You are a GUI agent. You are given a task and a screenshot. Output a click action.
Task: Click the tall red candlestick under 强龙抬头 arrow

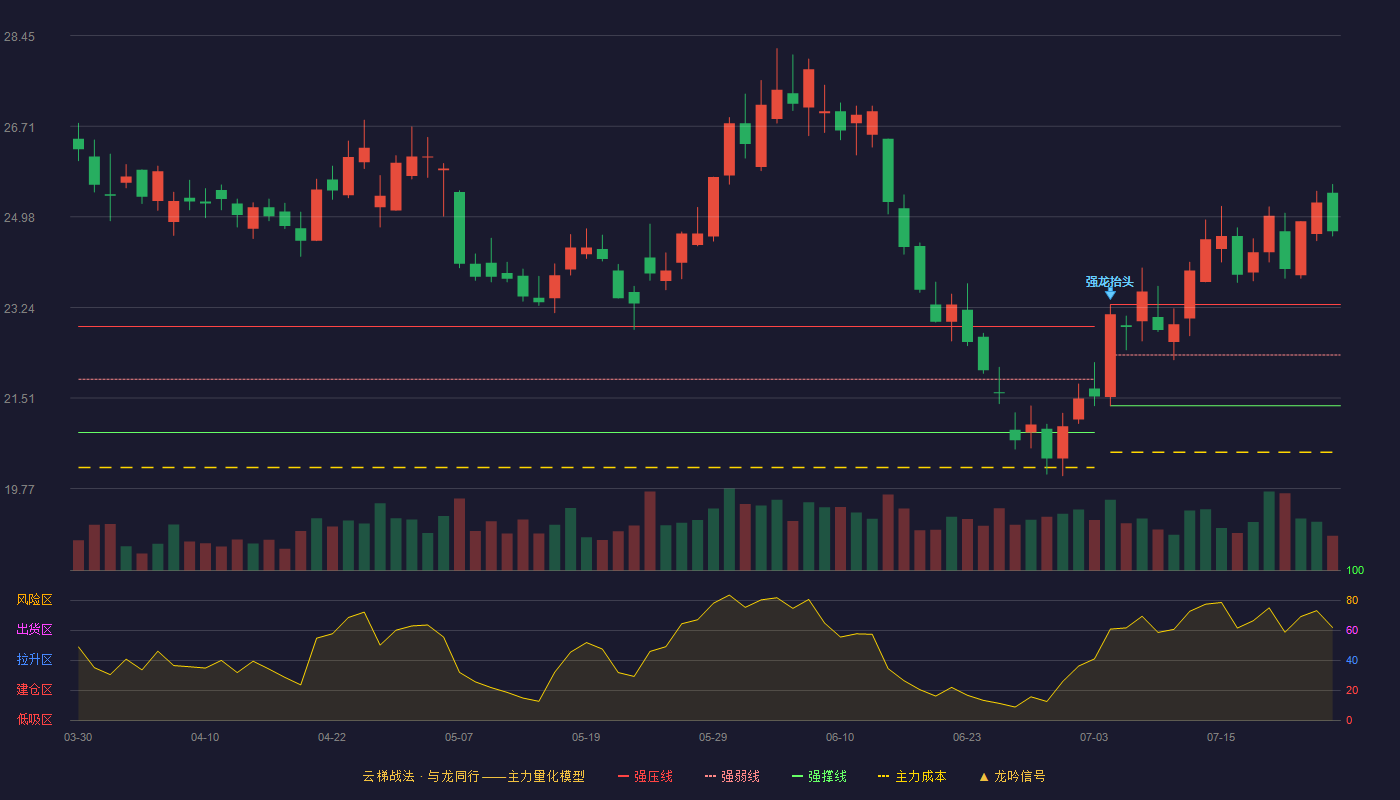(1110, 356)
